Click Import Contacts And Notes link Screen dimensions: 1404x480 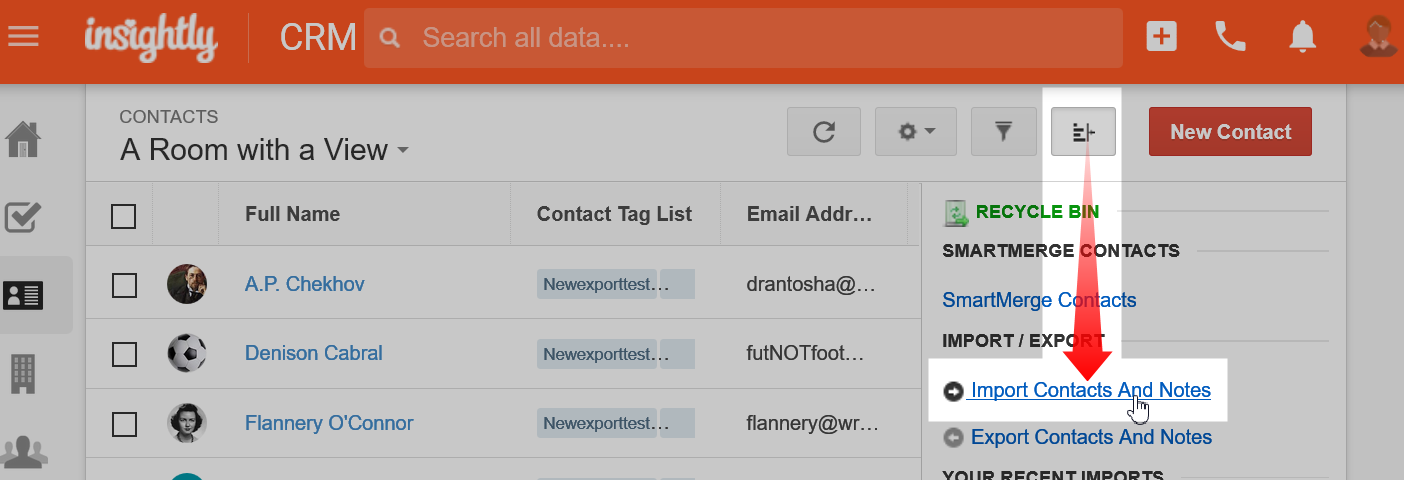tap(1090, 390)
